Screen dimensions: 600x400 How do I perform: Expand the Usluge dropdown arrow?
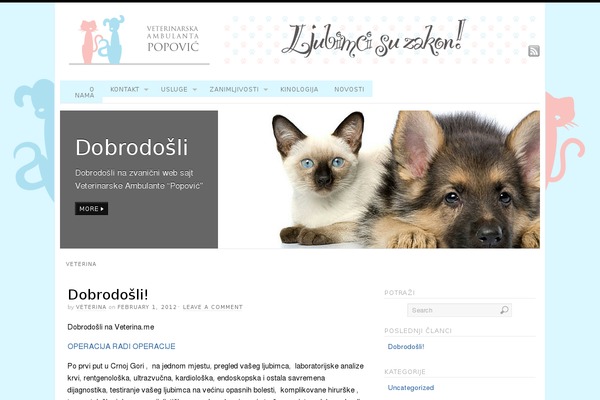pos(195,90)
